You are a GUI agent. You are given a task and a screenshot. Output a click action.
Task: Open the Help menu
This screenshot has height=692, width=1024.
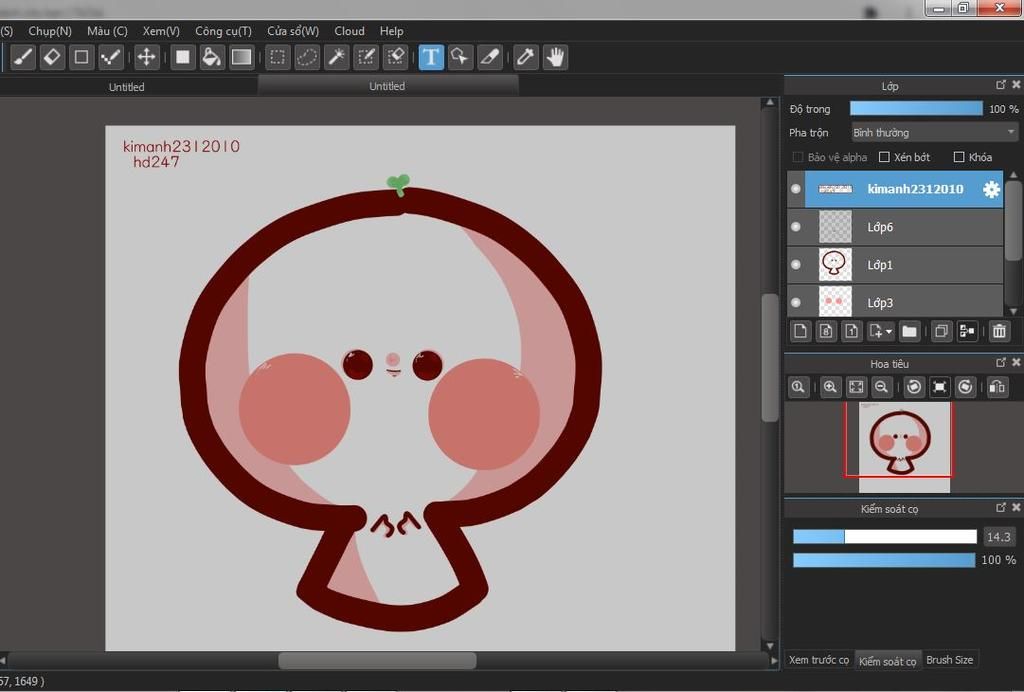tap(392, 31)
